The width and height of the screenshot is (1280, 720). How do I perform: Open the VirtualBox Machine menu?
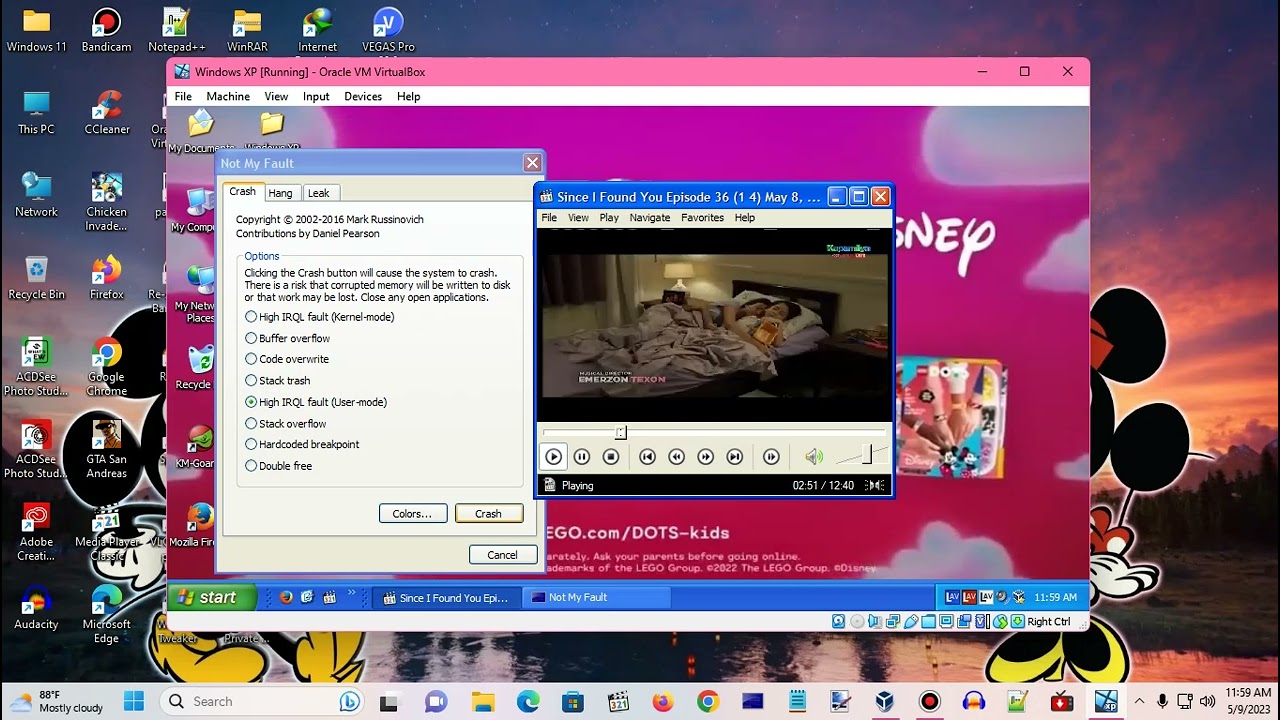[x=228, y=96]
